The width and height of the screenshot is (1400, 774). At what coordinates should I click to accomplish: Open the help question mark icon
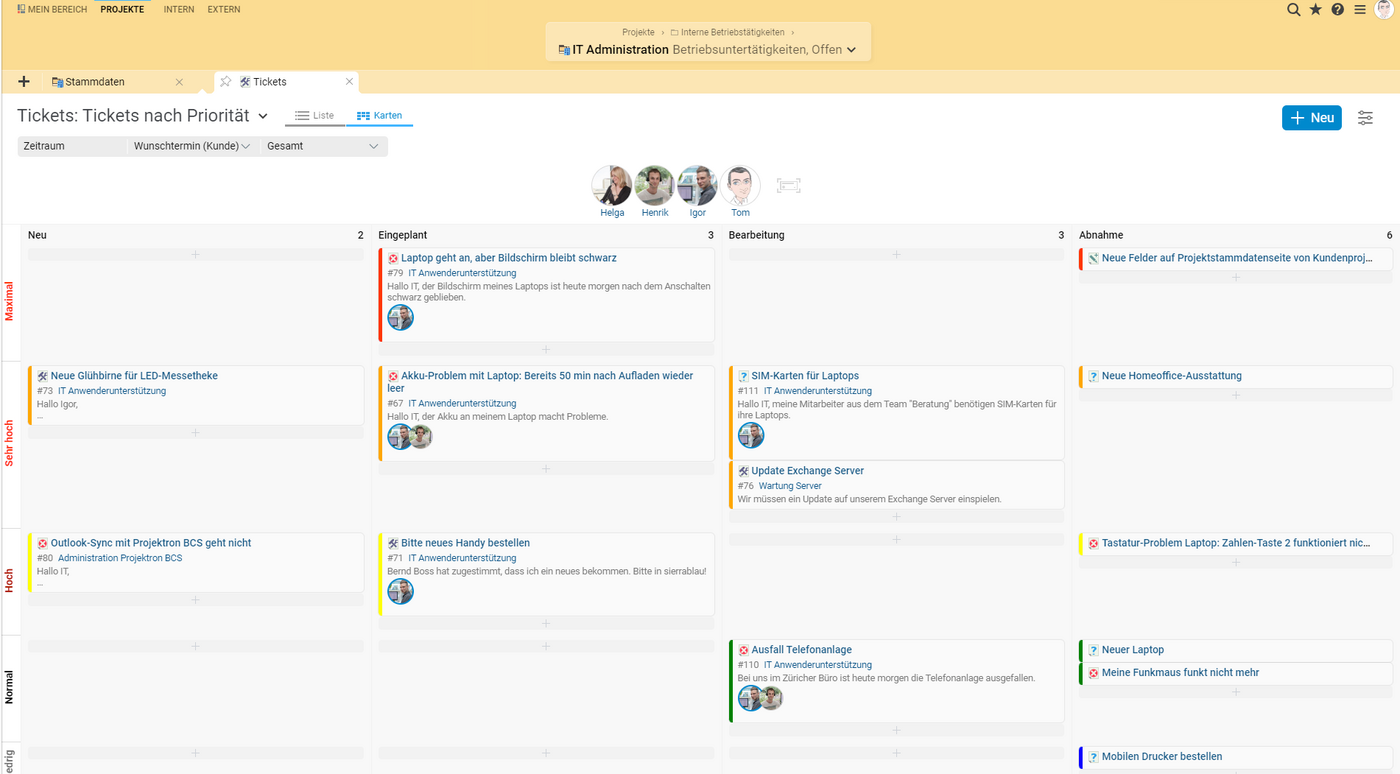pos(1337,9)
